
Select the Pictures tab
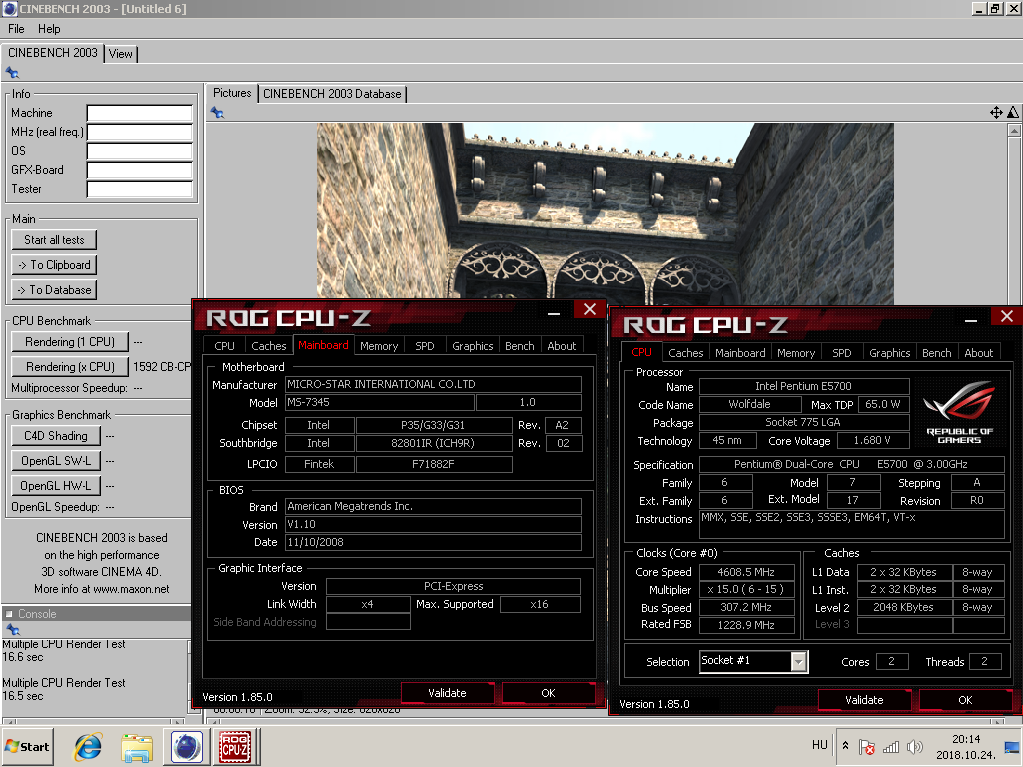coord(232,93)
